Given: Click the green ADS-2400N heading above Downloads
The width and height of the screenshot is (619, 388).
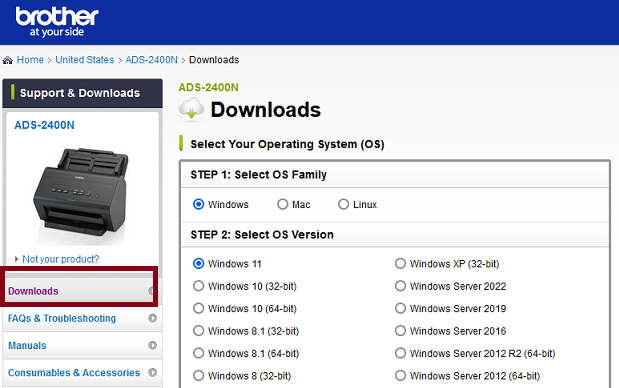Looking at the screenshot, I should pyautogui.click(x=208, y=87).
